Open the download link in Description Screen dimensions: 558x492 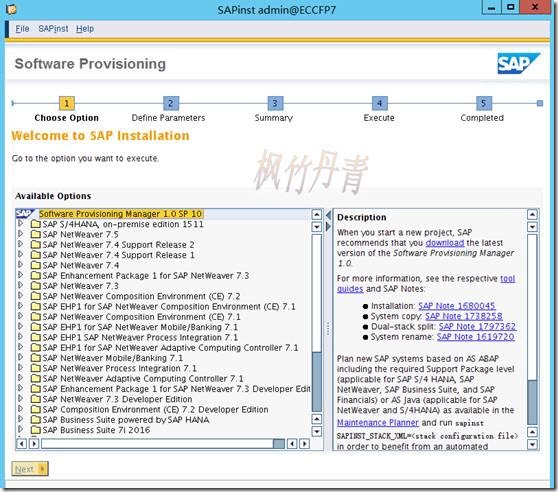(445, 243)
